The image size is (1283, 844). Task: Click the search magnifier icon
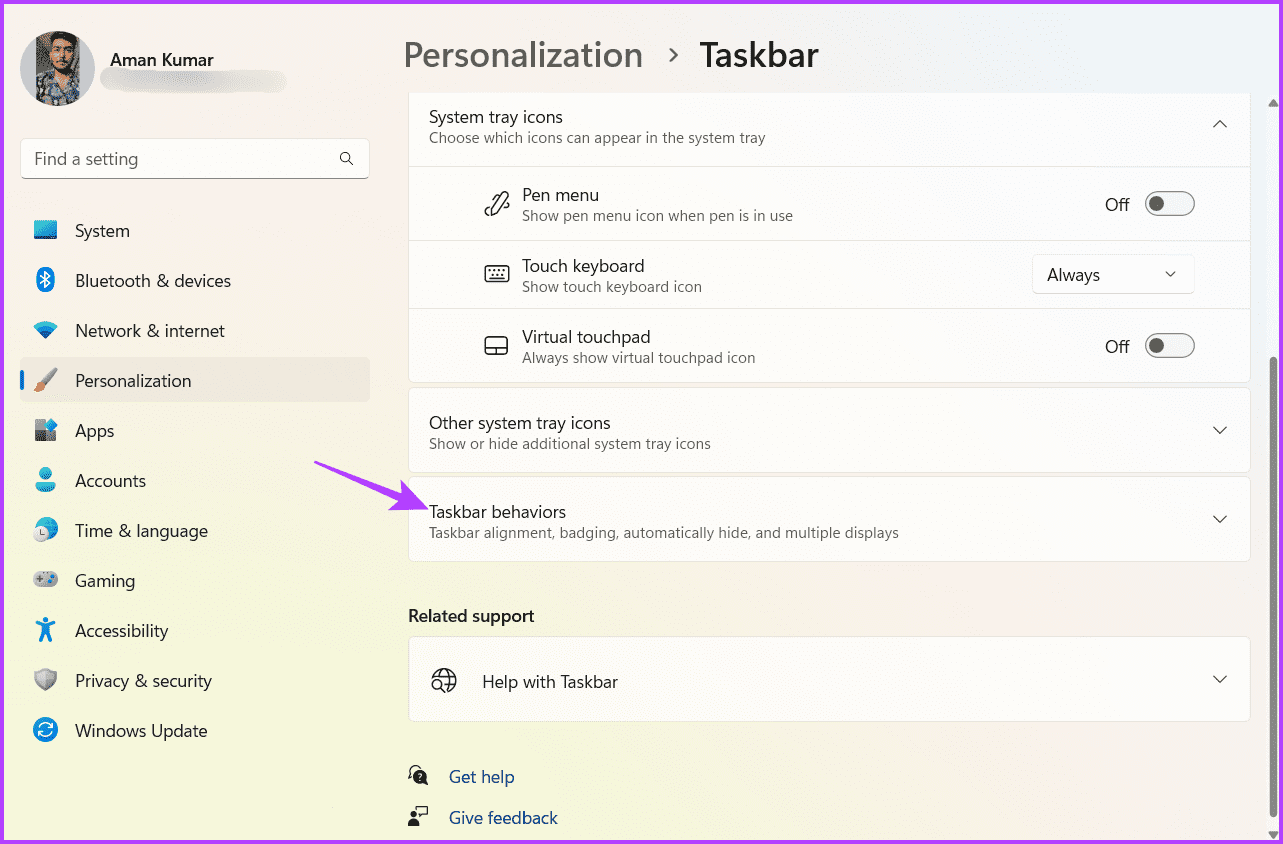tap(346, 159)
